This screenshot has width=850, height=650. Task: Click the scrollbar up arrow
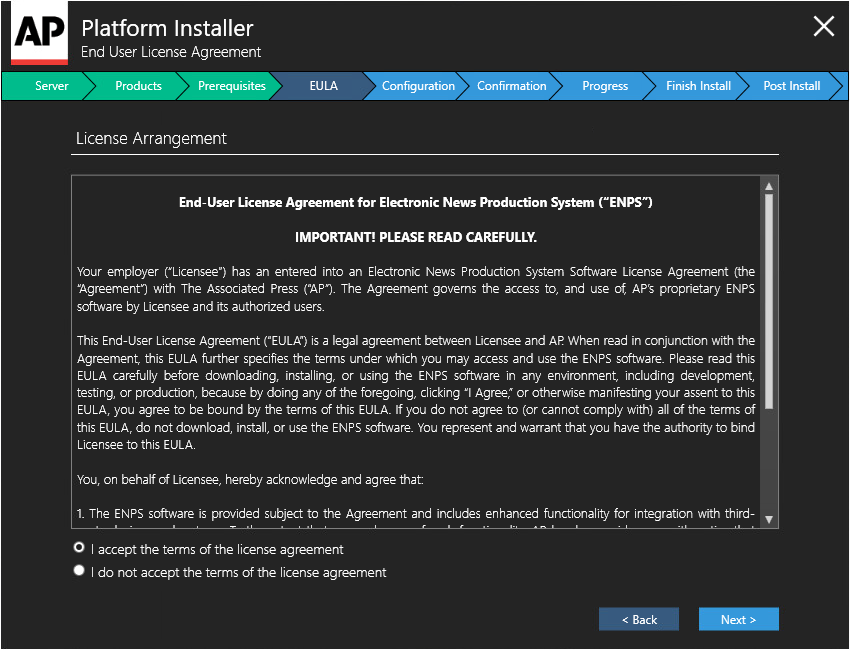click(769, 186)
